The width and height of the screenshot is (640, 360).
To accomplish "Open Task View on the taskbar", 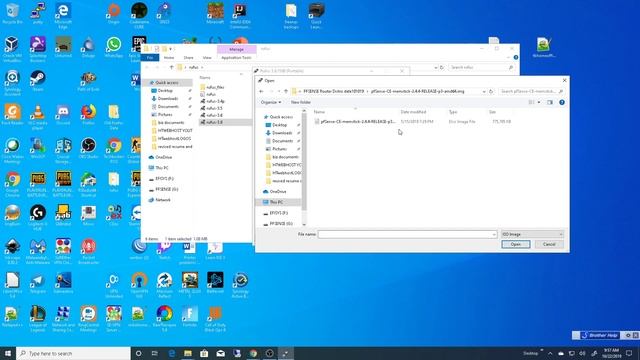I will 155,353.
